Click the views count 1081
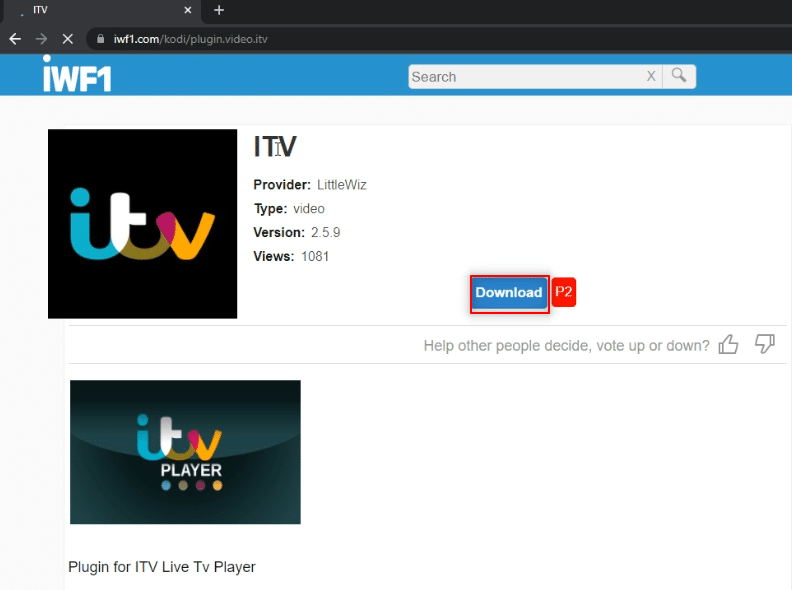The image size is (792, 590). click(315, 256)
